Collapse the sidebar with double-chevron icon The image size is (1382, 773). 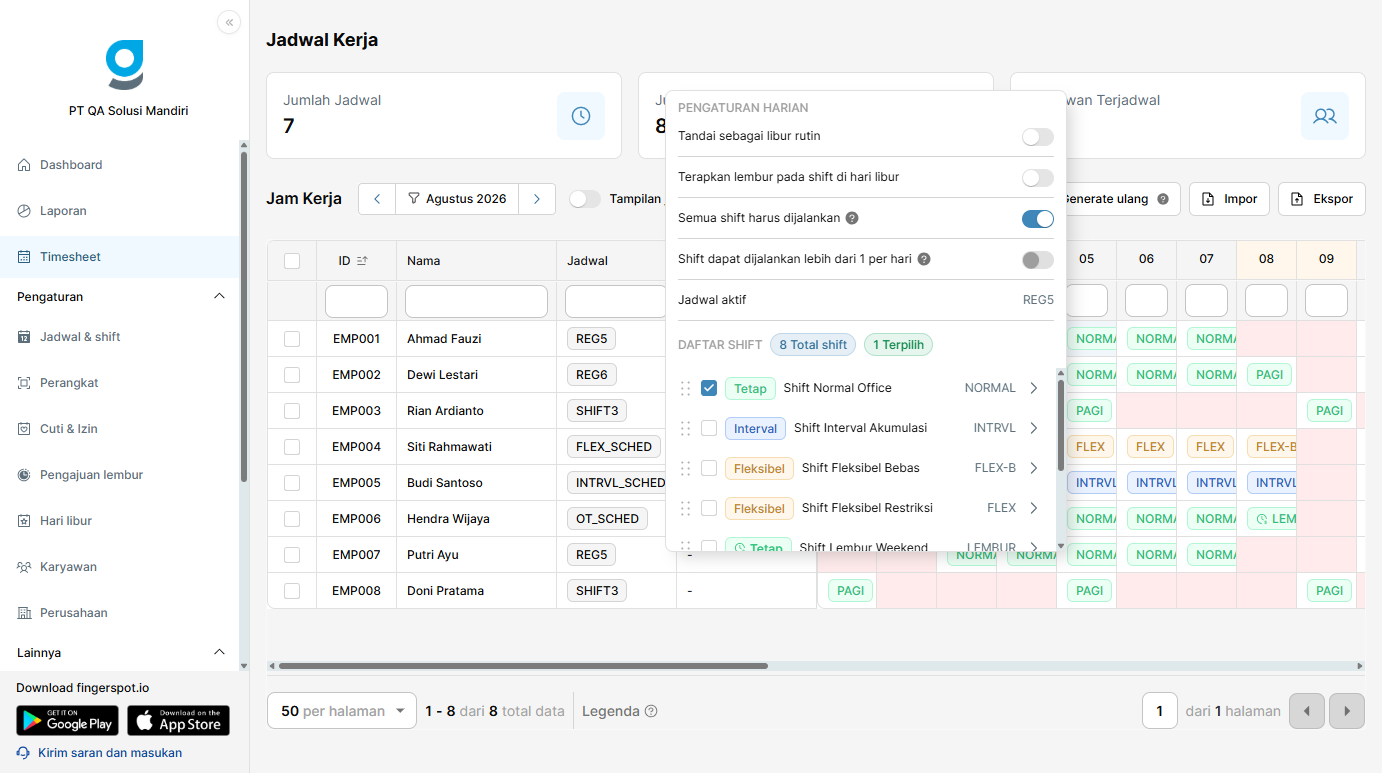(229, 22)
